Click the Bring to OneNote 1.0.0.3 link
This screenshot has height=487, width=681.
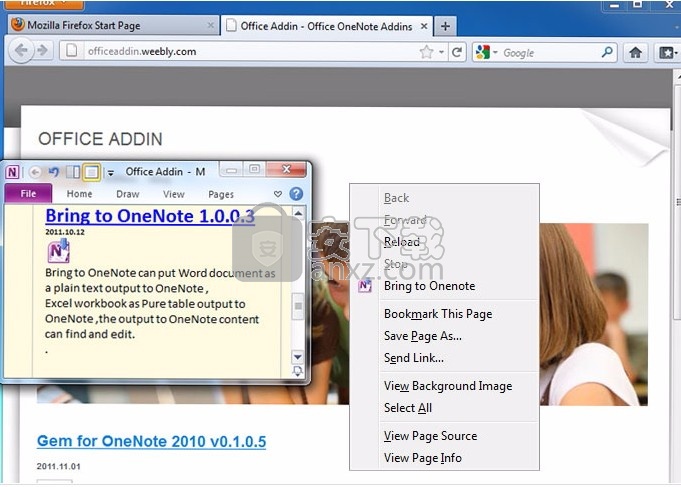150,216
